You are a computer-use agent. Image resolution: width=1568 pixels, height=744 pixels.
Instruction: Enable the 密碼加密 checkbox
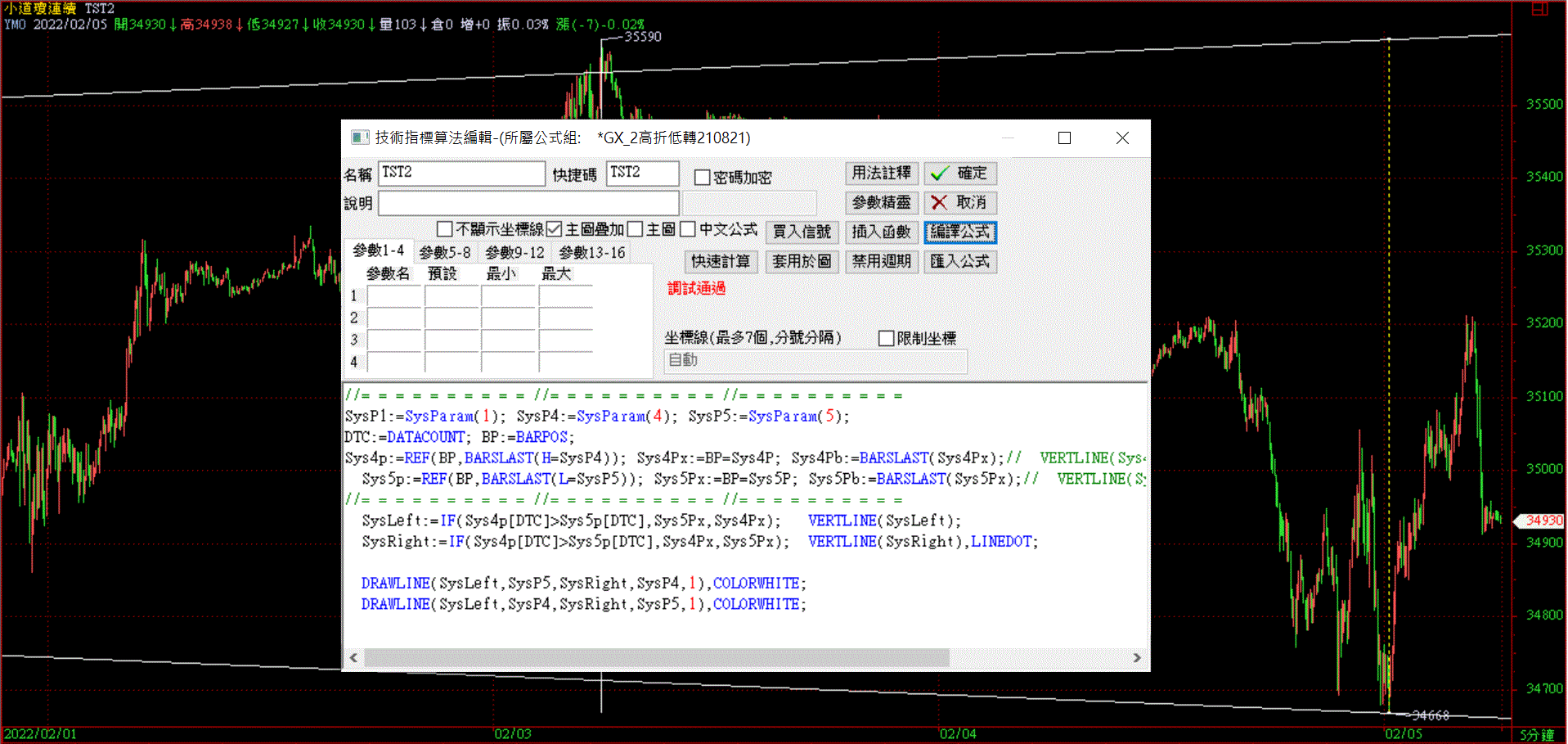point(702,178)
